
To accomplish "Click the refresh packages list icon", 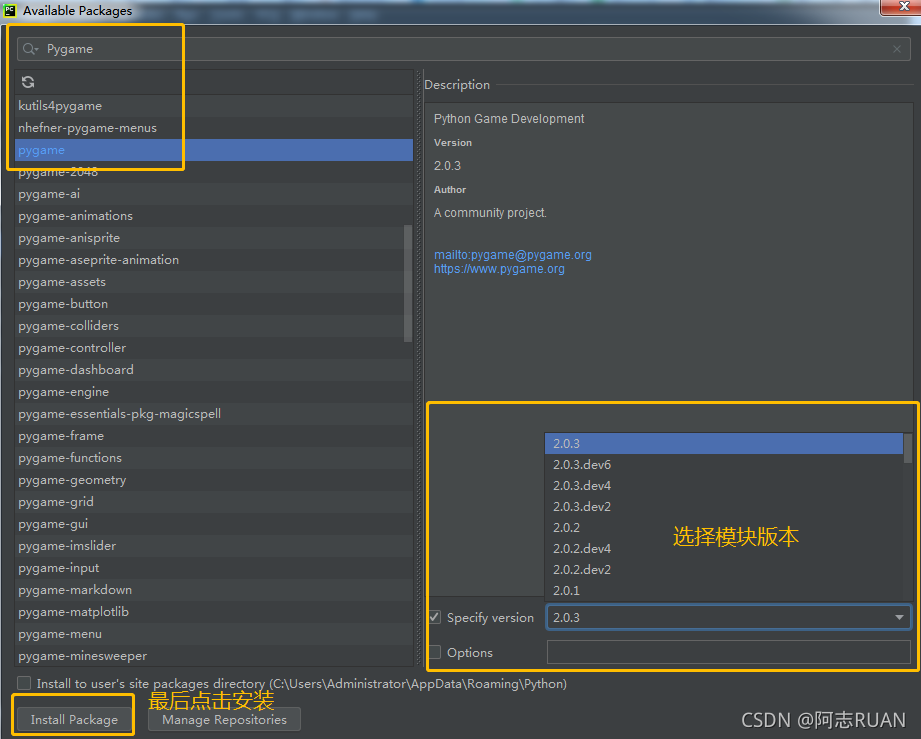I will point(28,82).
